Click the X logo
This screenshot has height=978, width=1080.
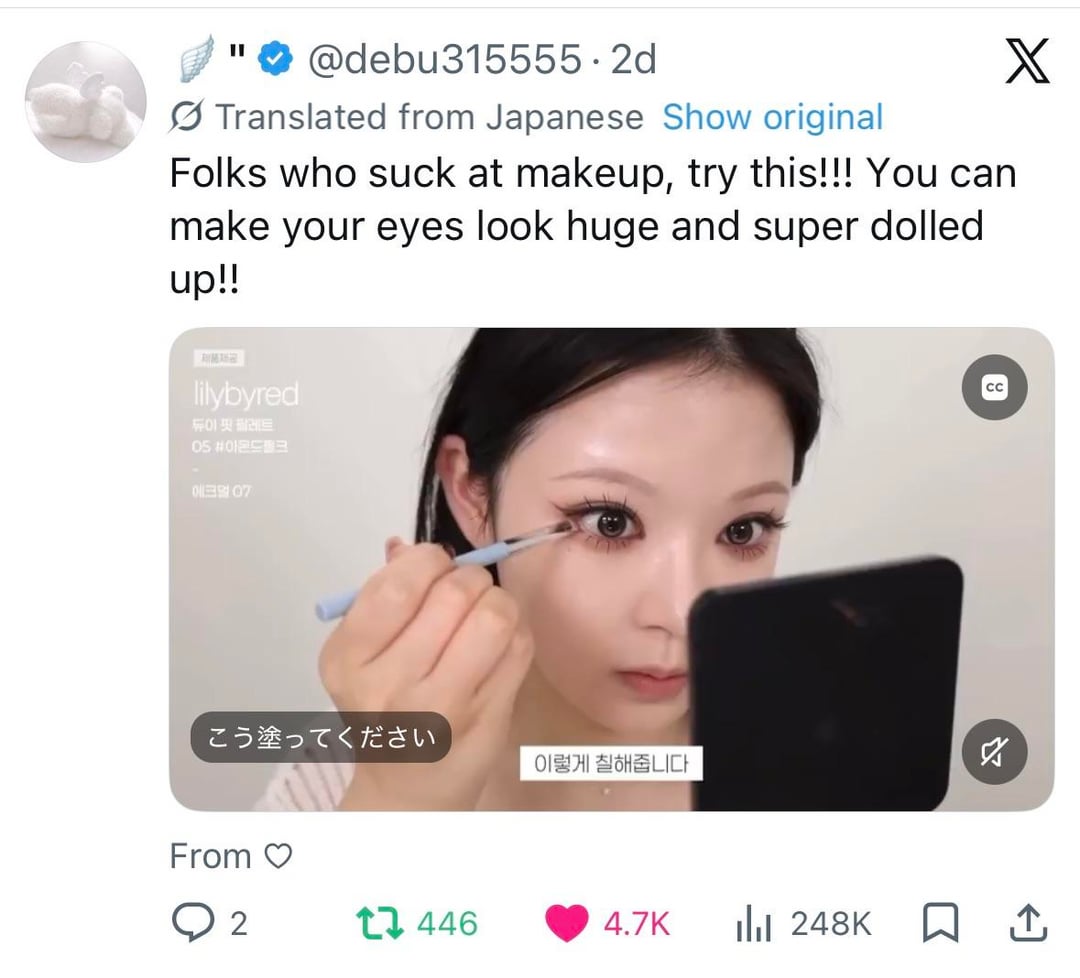pos(1027,61)
